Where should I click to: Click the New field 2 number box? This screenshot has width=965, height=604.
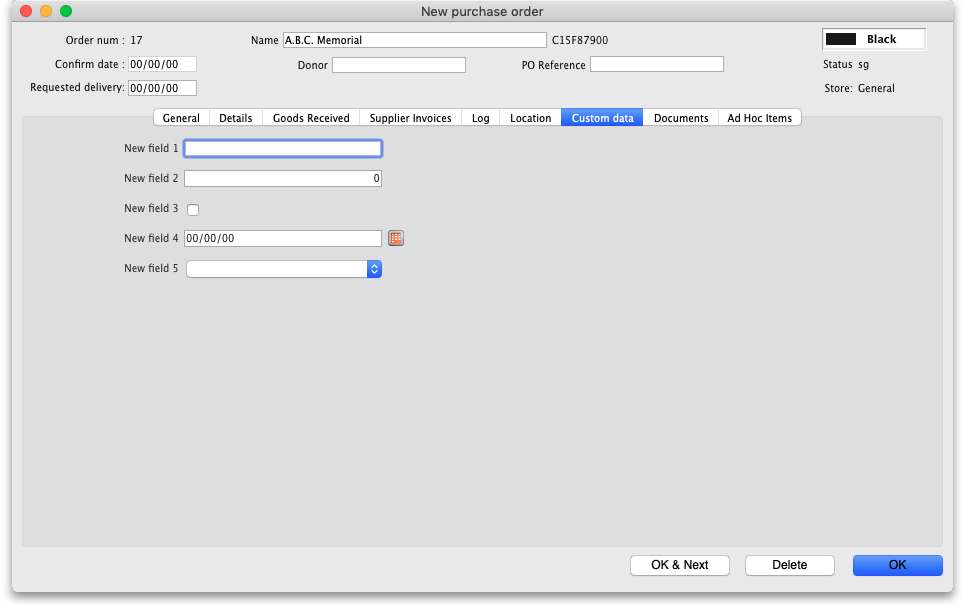point(283,178)
